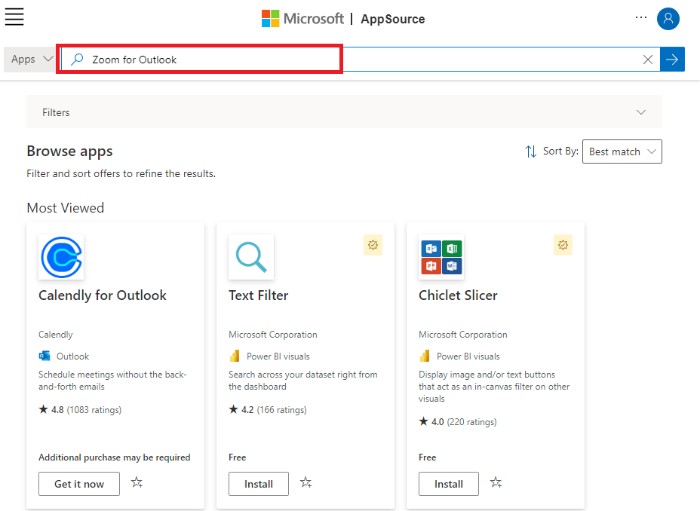Viewport: 700px width, 511px height.
Task: Open the more options ellipsis menu
Action: [641, 17]
